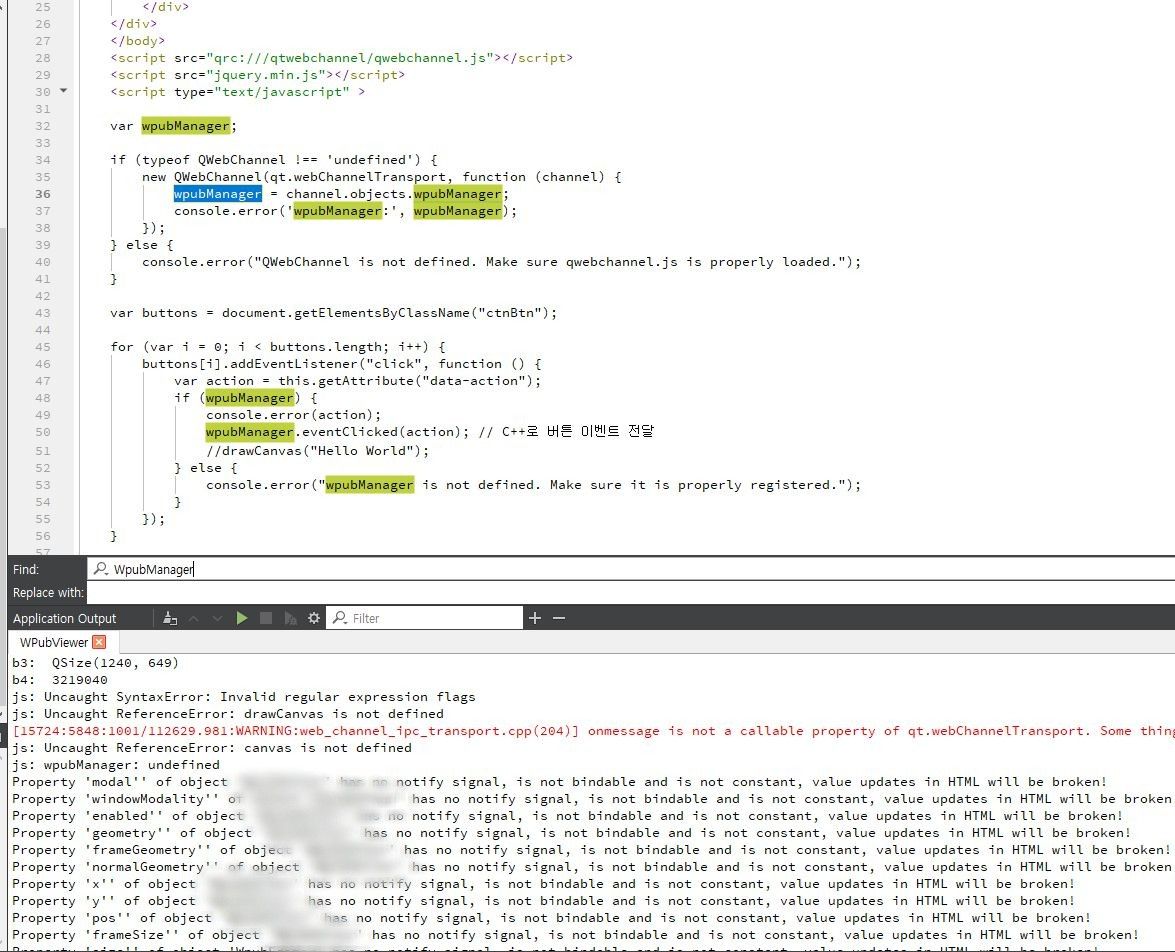This screenshot has height=952, width=1175.
Task: Collapse the script block at line 30
Action: coord(64,91)
